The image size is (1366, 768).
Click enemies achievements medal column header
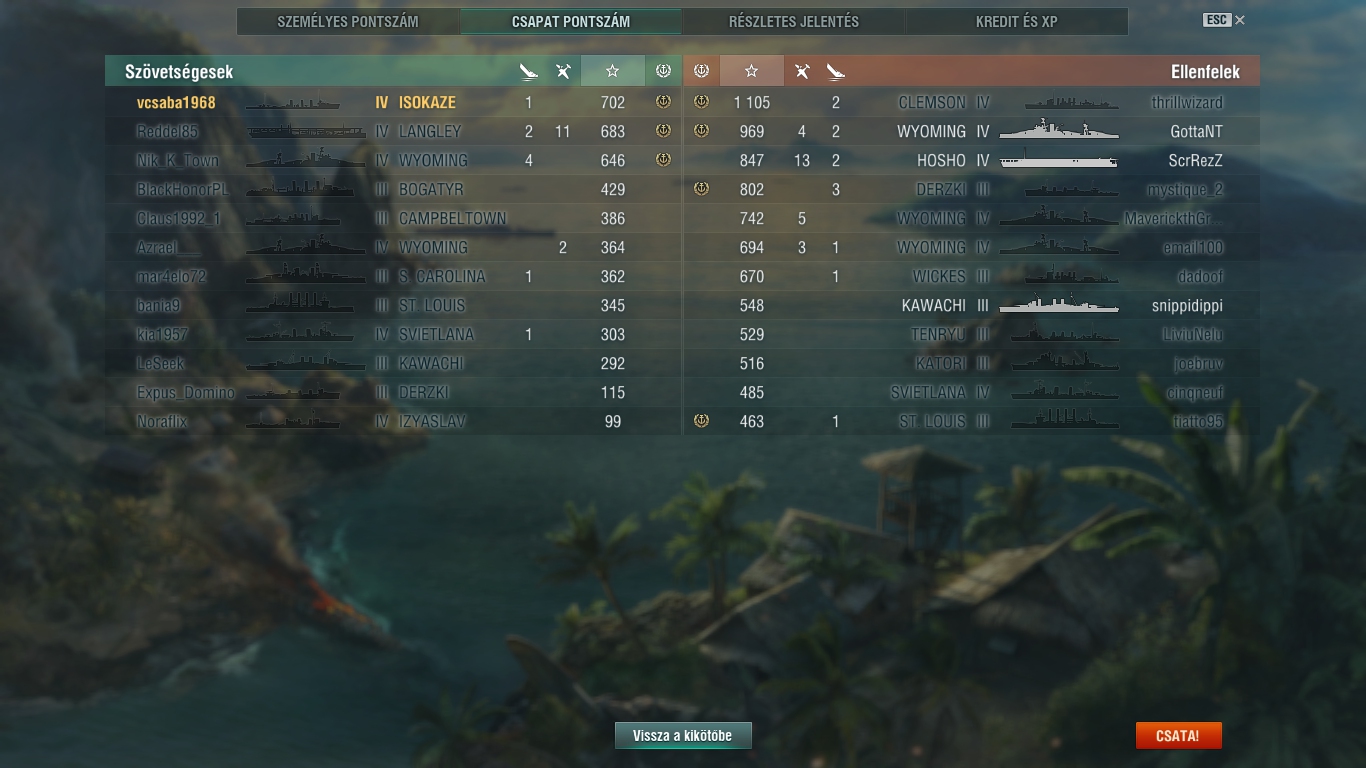click(x=701, y=71)
